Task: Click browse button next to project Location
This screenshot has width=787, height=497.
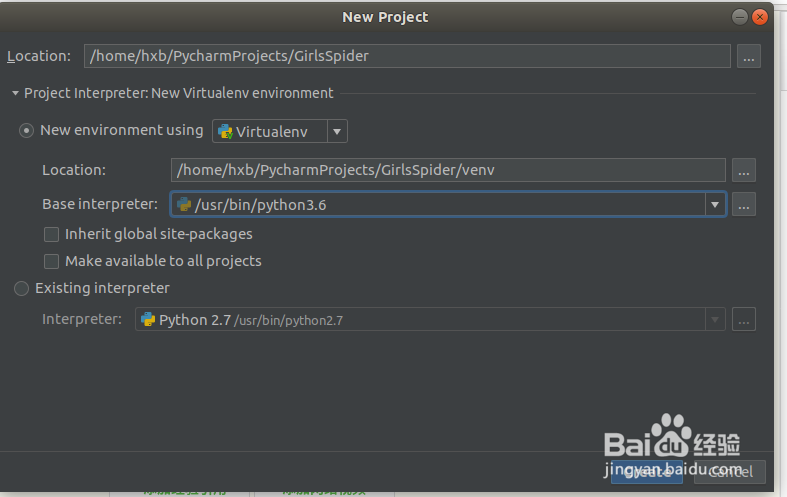Action: (x=749, y=57)
